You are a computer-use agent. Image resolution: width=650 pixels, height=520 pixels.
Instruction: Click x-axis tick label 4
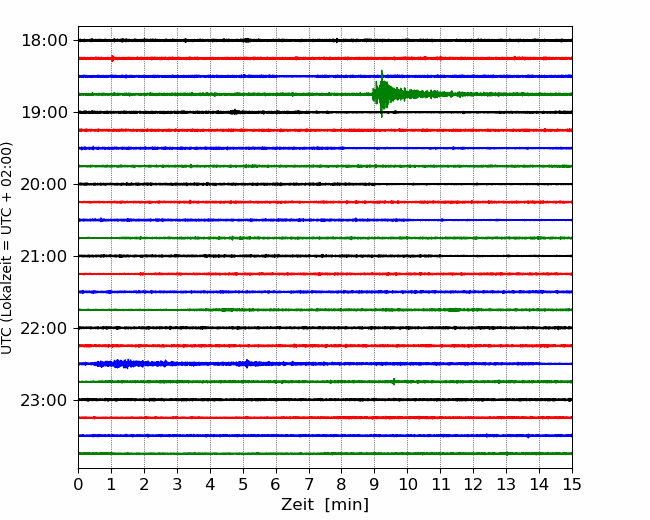210,484
